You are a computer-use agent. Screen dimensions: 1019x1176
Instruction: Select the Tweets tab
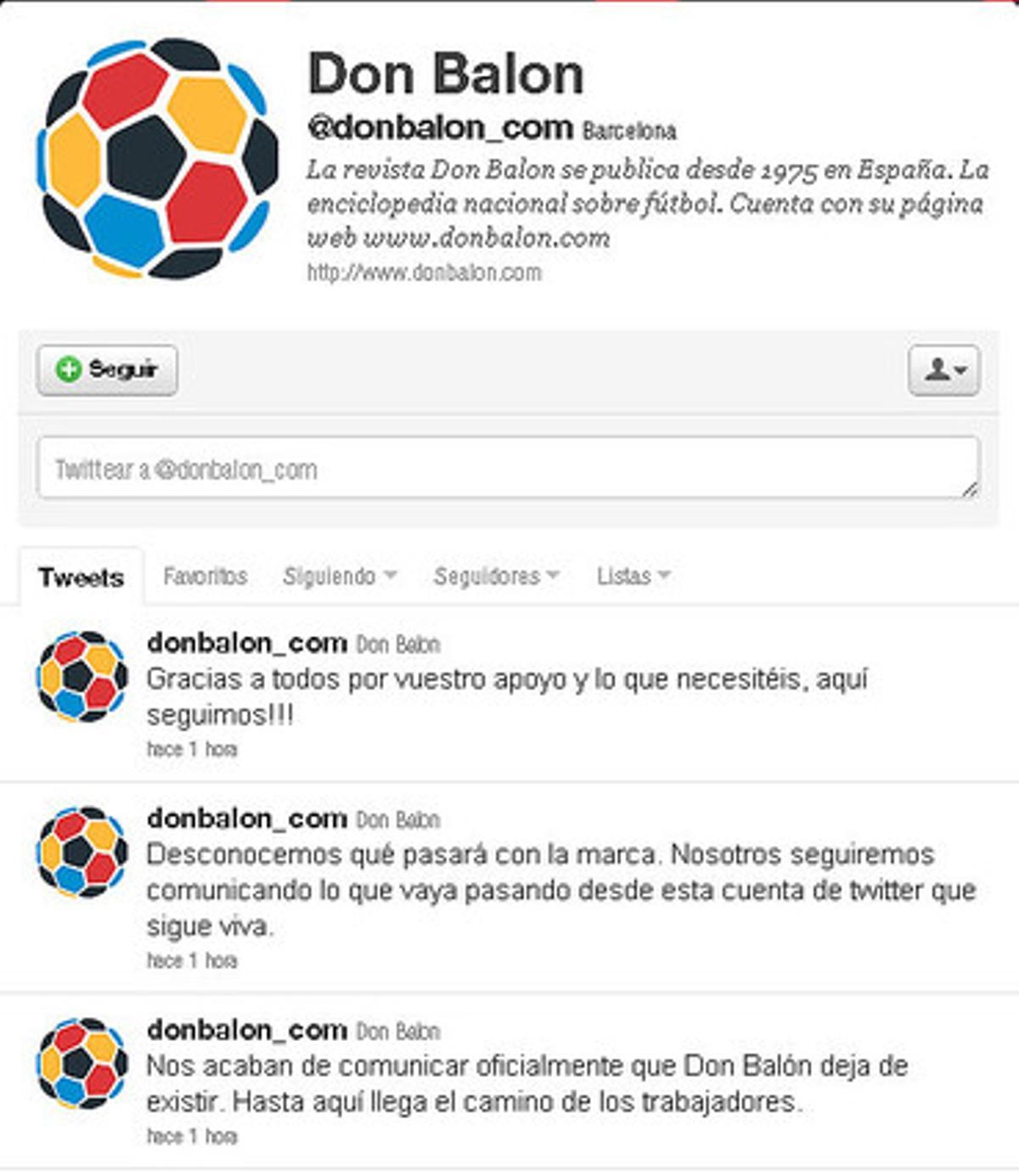(x=82, y=577)
